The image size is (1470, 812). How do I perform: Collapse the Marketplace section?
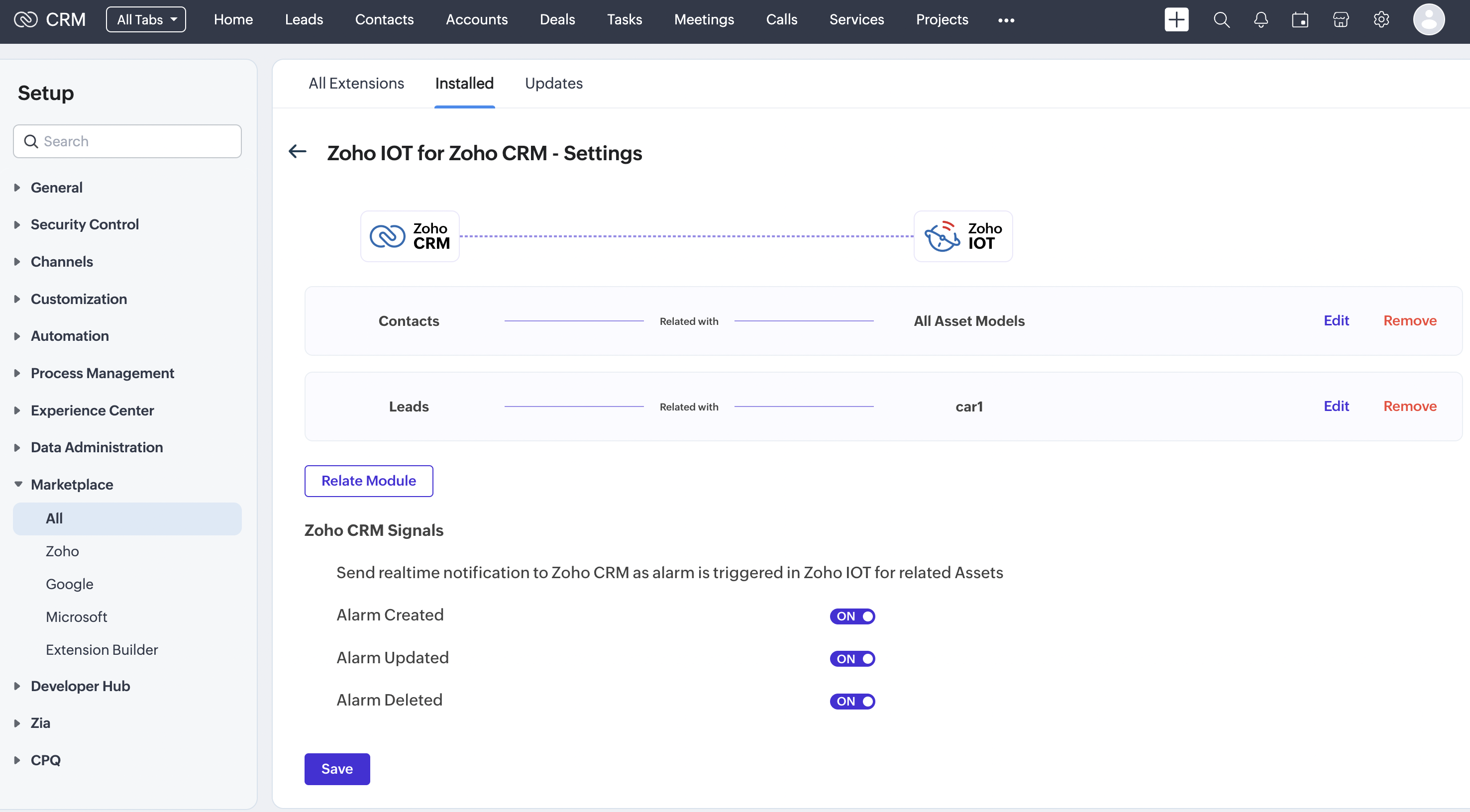(x=72, y=485)
